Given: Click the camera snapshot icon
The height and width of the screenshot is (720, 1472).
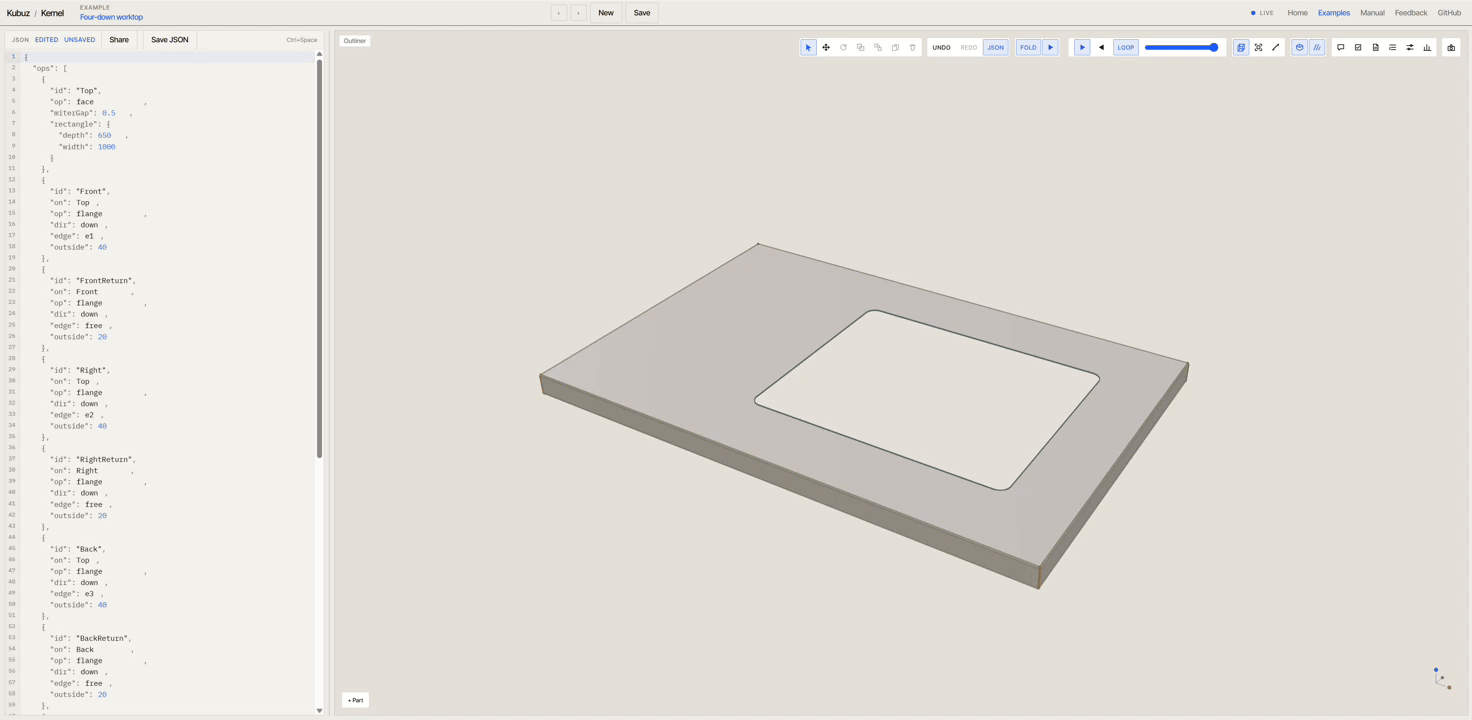Looking at the screenshot, I should pos(1451,47).
